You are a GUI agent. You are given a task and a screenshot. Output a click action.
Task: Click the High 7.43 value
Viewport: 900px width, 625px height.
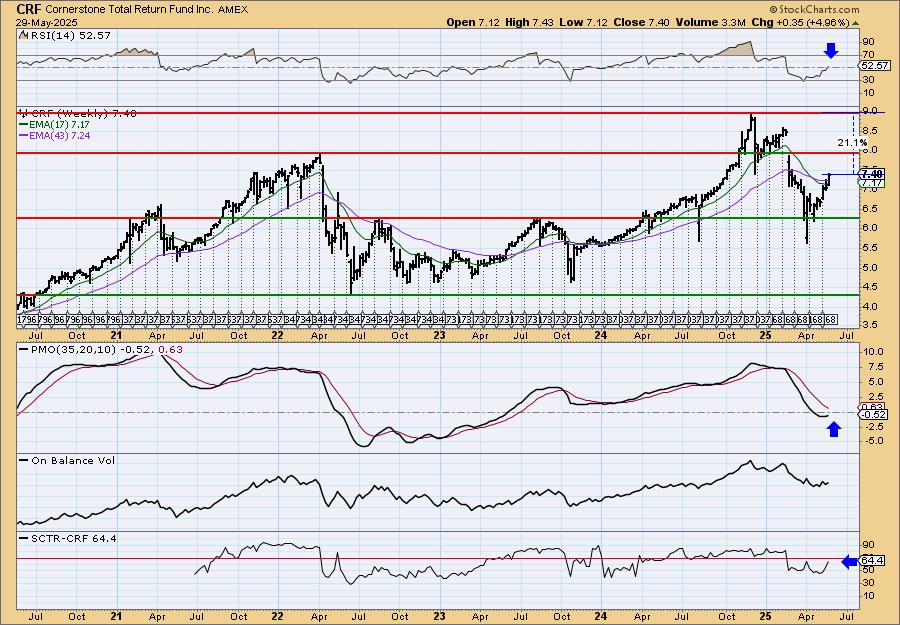point(527,22)
